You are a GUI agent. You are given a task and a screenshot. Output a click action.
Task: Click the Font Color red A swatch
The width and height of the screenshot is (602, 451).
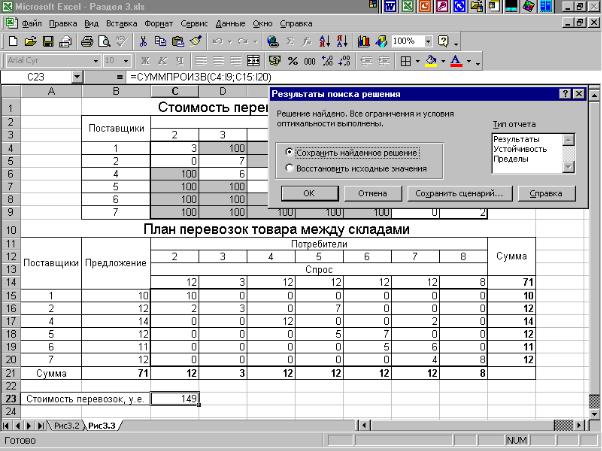coord(456,61)
